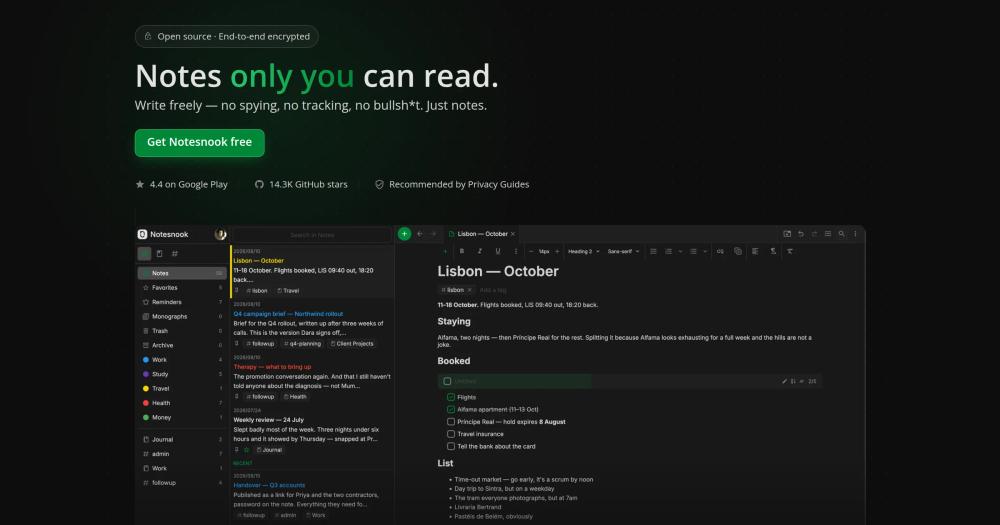Open the admin tag shortcut
This screenshot has width=1000, height=525.
(x=182, y=454)
